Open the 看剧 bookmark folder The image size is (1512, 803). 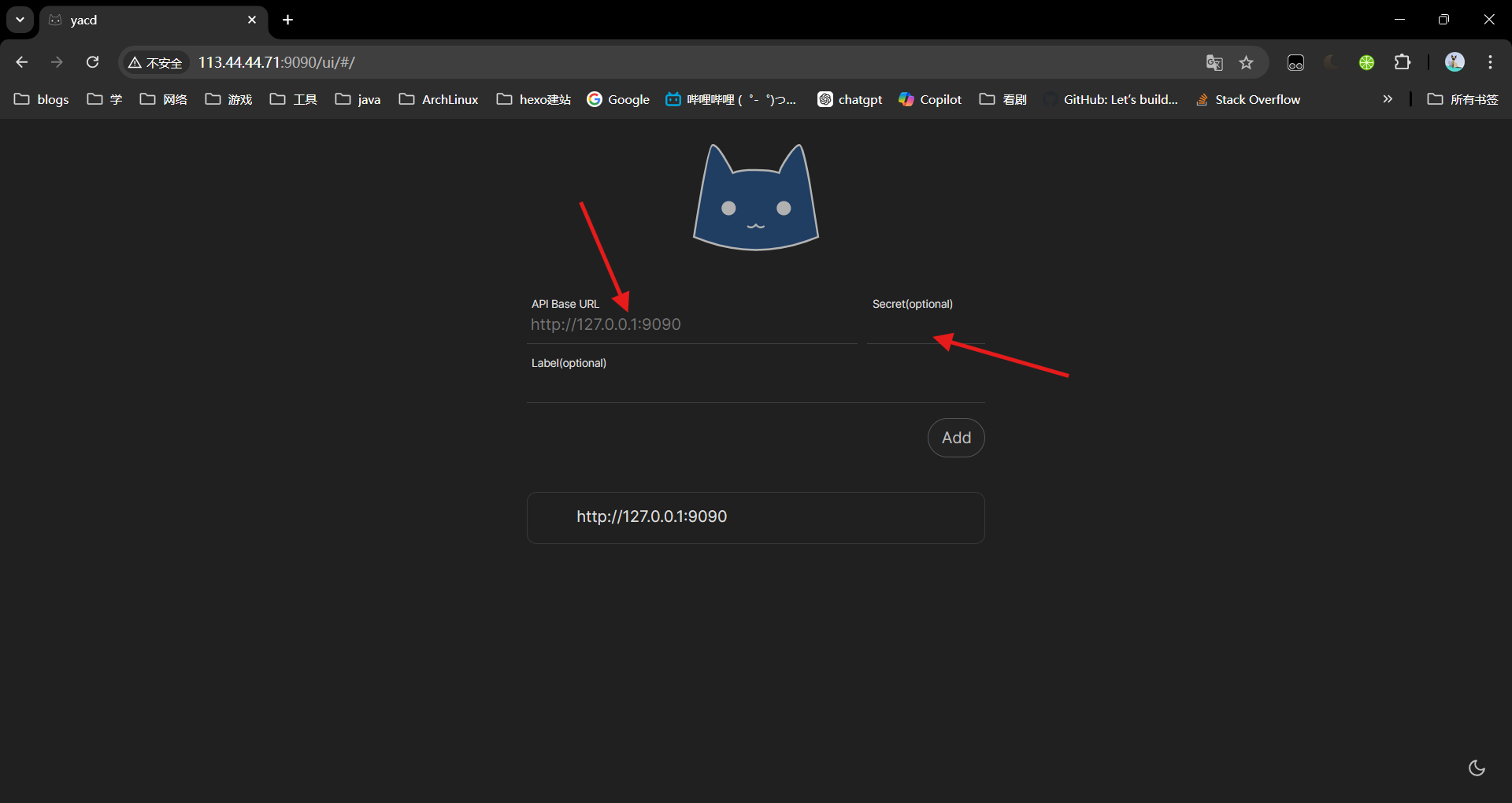[x=1003, y=99]
